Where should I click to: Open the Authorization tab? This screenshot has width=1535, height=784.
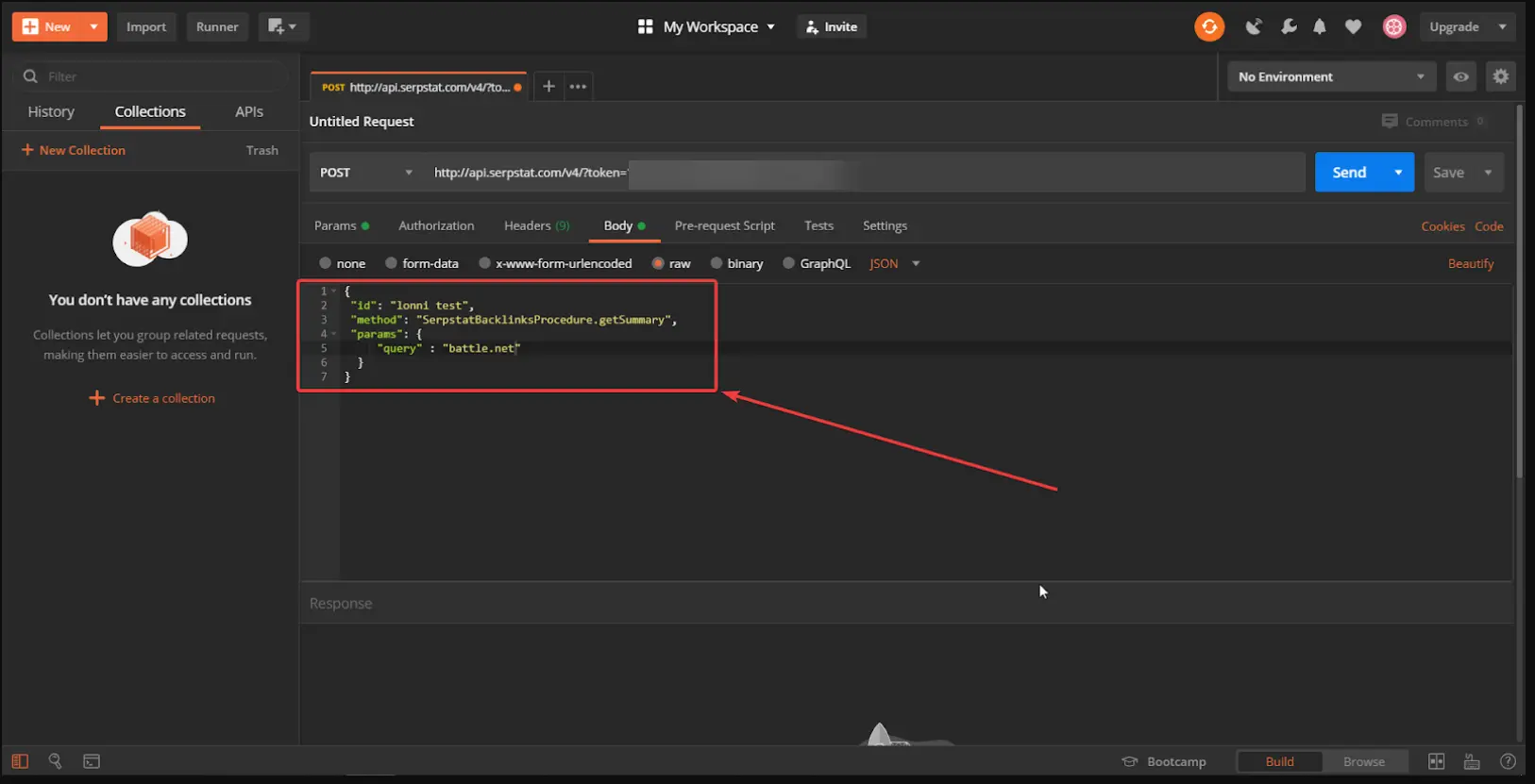pos(436,225)
